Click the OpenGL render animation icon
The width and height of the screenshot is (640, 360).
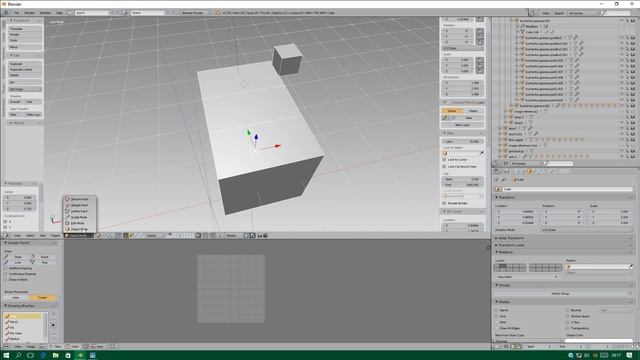(x=265, y=236)
